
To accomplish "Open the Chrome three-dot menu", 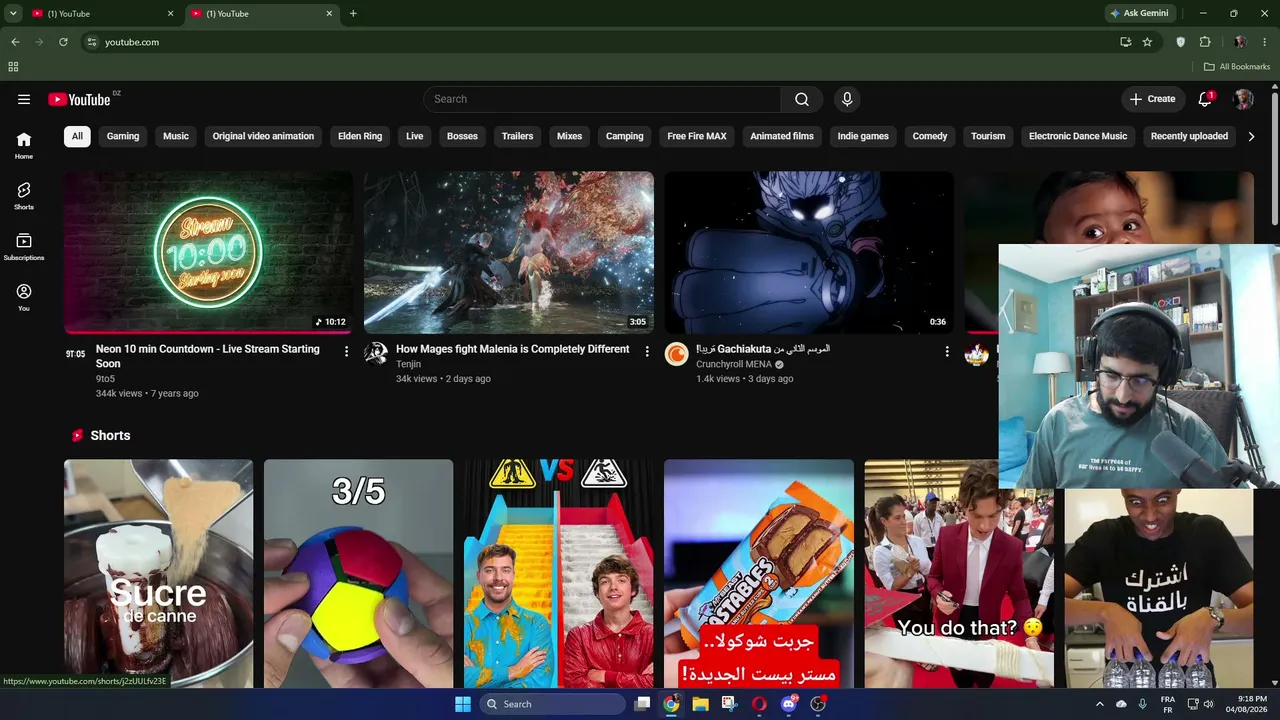I will pyautogui.click(x=1265, y=42).
